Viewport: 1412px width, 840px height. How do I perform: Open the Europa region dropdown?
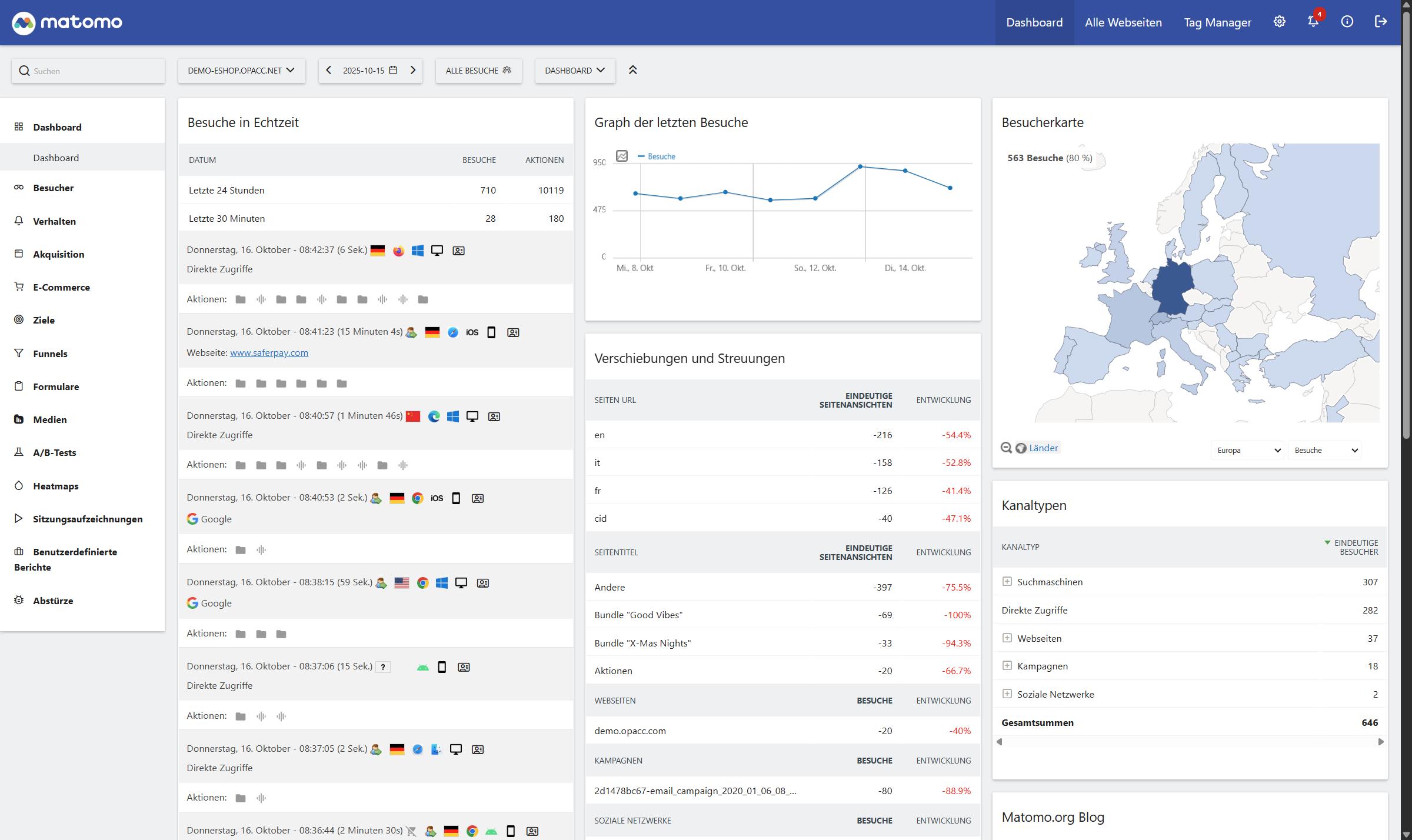(1248, 450)
